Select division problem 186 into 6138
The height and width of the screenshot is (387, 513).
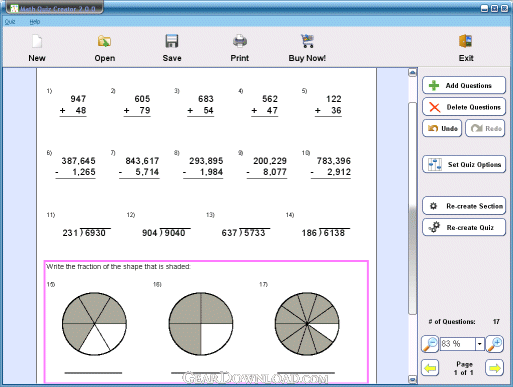326,232
